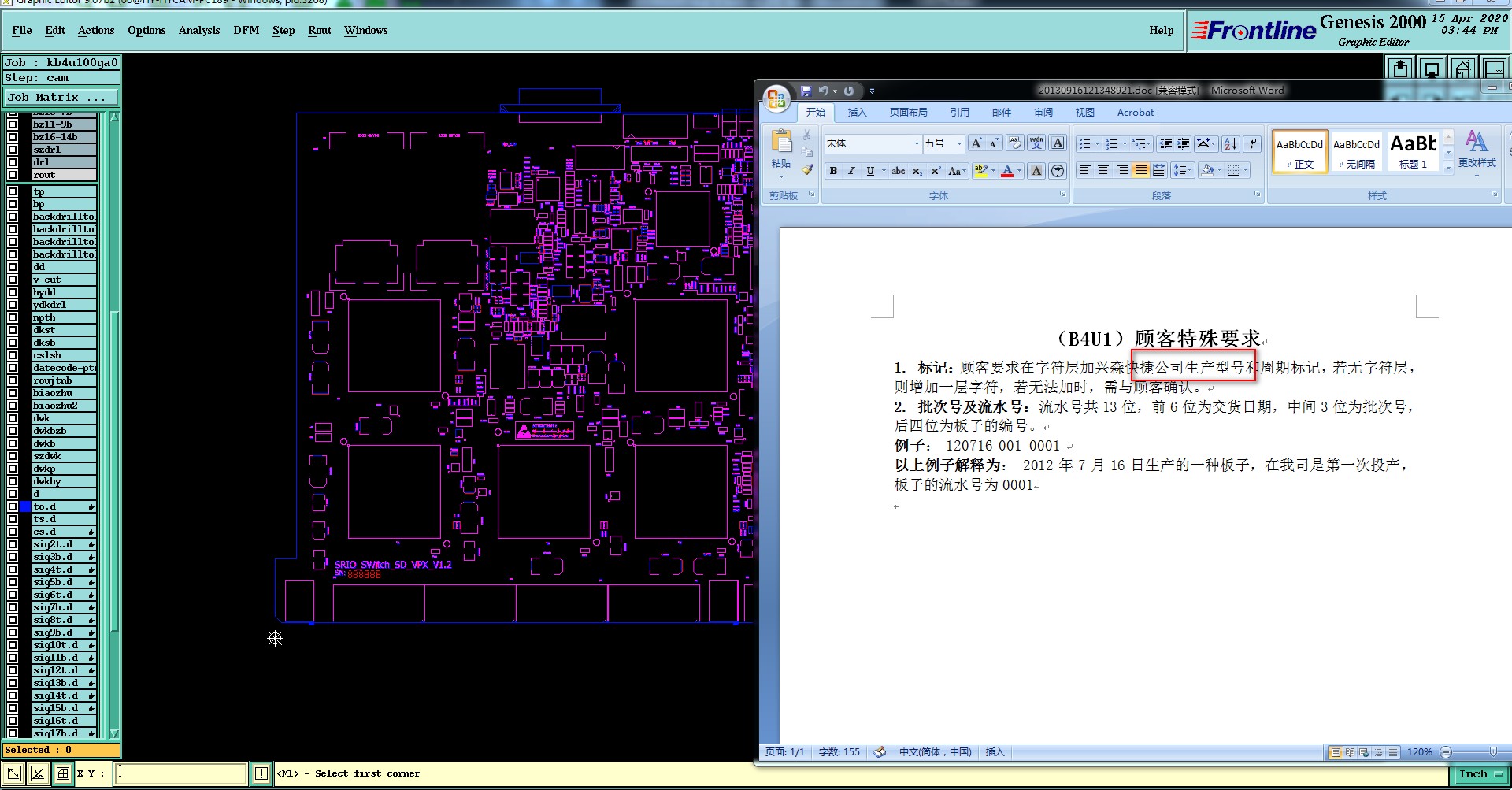Click the text highlight color button
The width and height of the screenshot is (1512, 790).
tap(980, 171)
